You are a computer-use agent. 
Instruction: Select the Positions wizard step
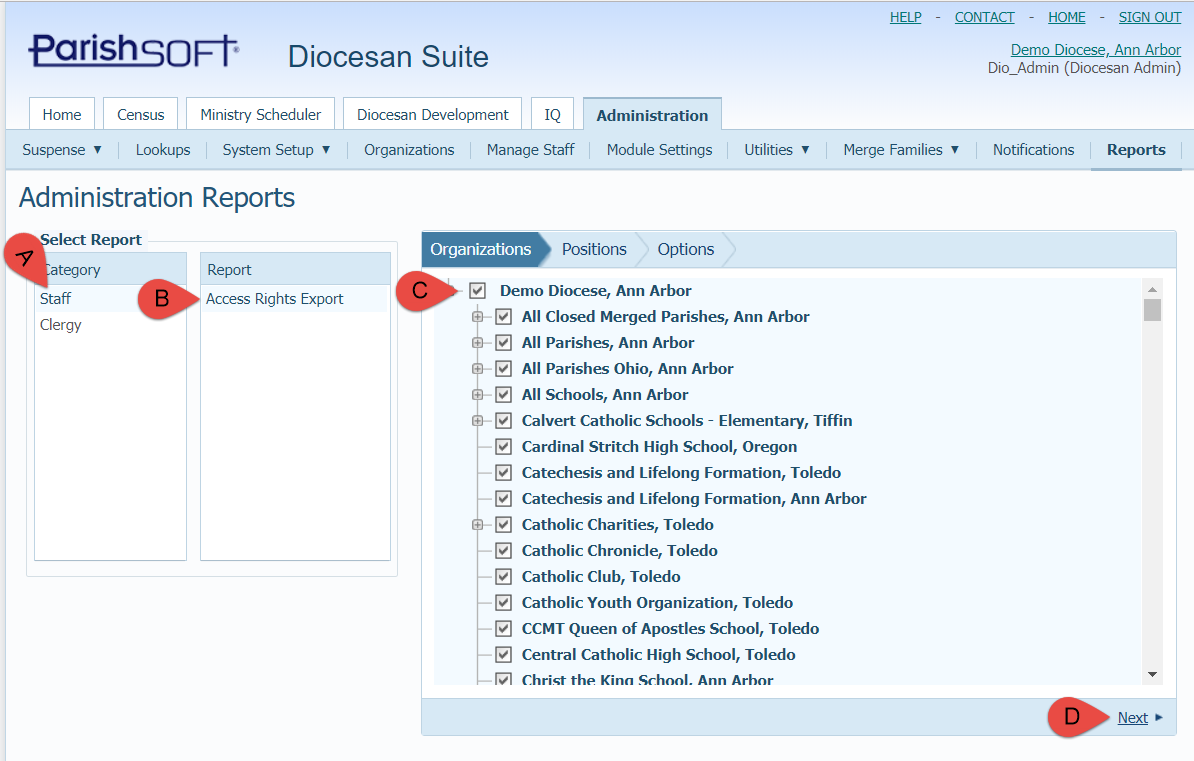coord(594,249)
